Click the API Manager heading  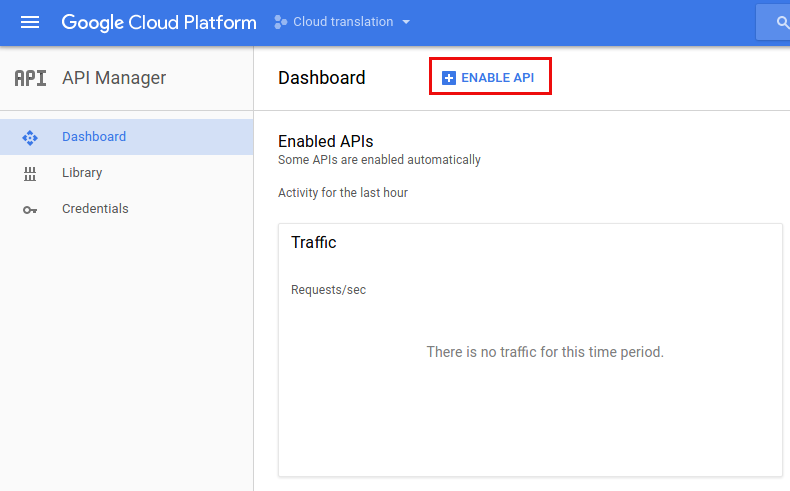(114, 78)
